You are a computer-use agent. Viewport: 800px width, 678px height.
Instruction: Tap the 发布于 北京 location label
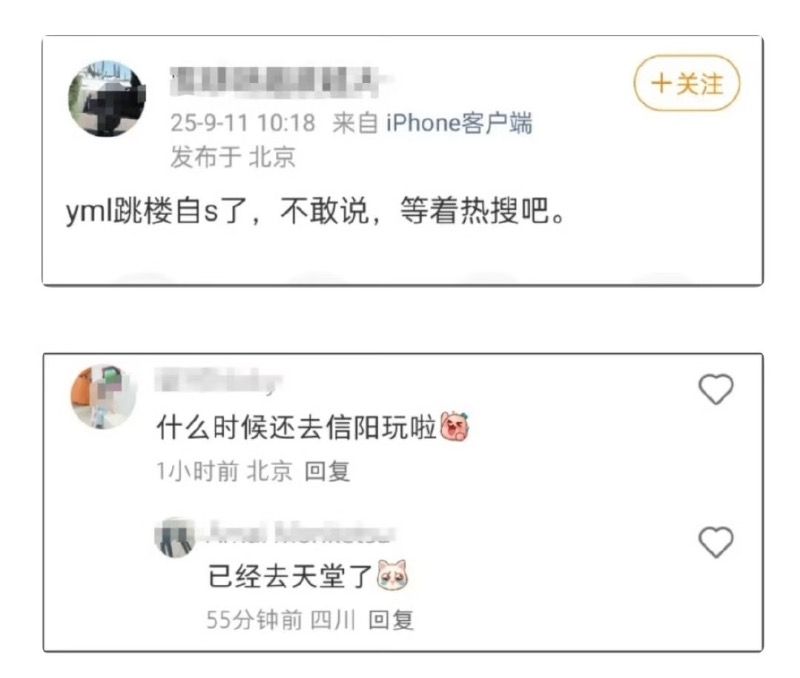[x=233, y=156]
